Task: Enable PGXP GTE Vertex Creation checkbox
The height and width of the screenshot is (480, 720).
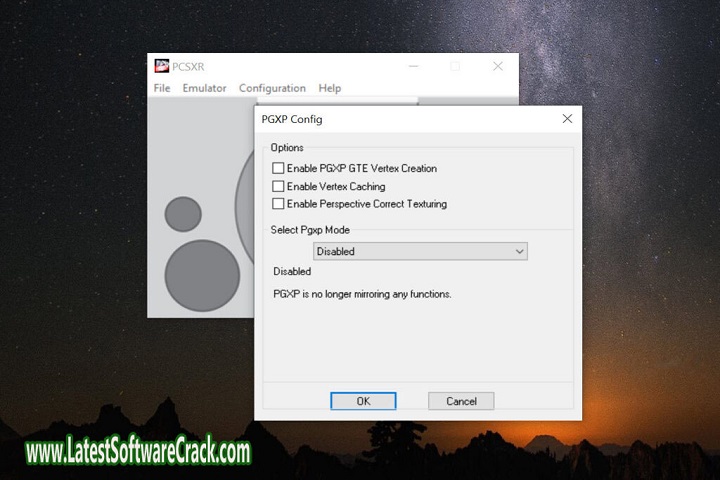Action: pyautogui.click(x=278, y=169)
